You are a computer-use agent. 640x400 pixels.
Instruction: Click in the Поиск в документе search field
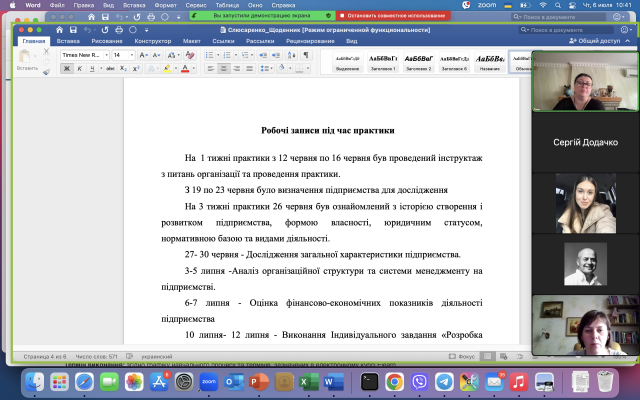click(567, 30)
